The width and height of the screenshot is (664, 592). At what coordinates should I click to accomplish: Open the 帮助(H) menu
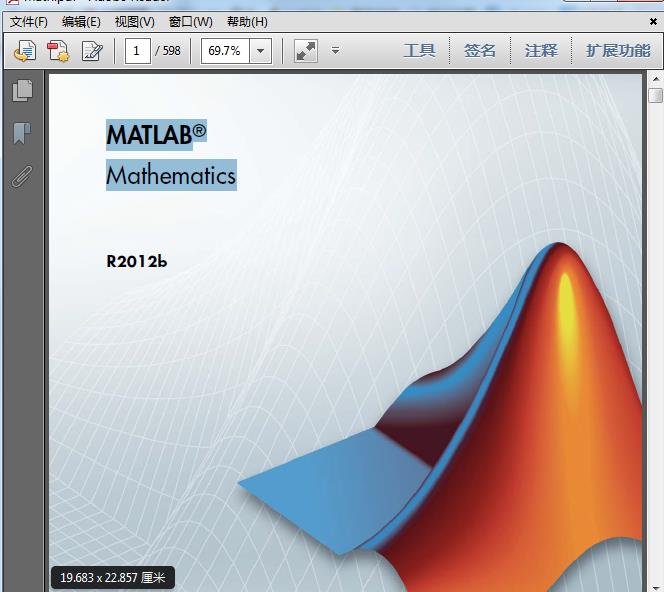pos(247,22)
